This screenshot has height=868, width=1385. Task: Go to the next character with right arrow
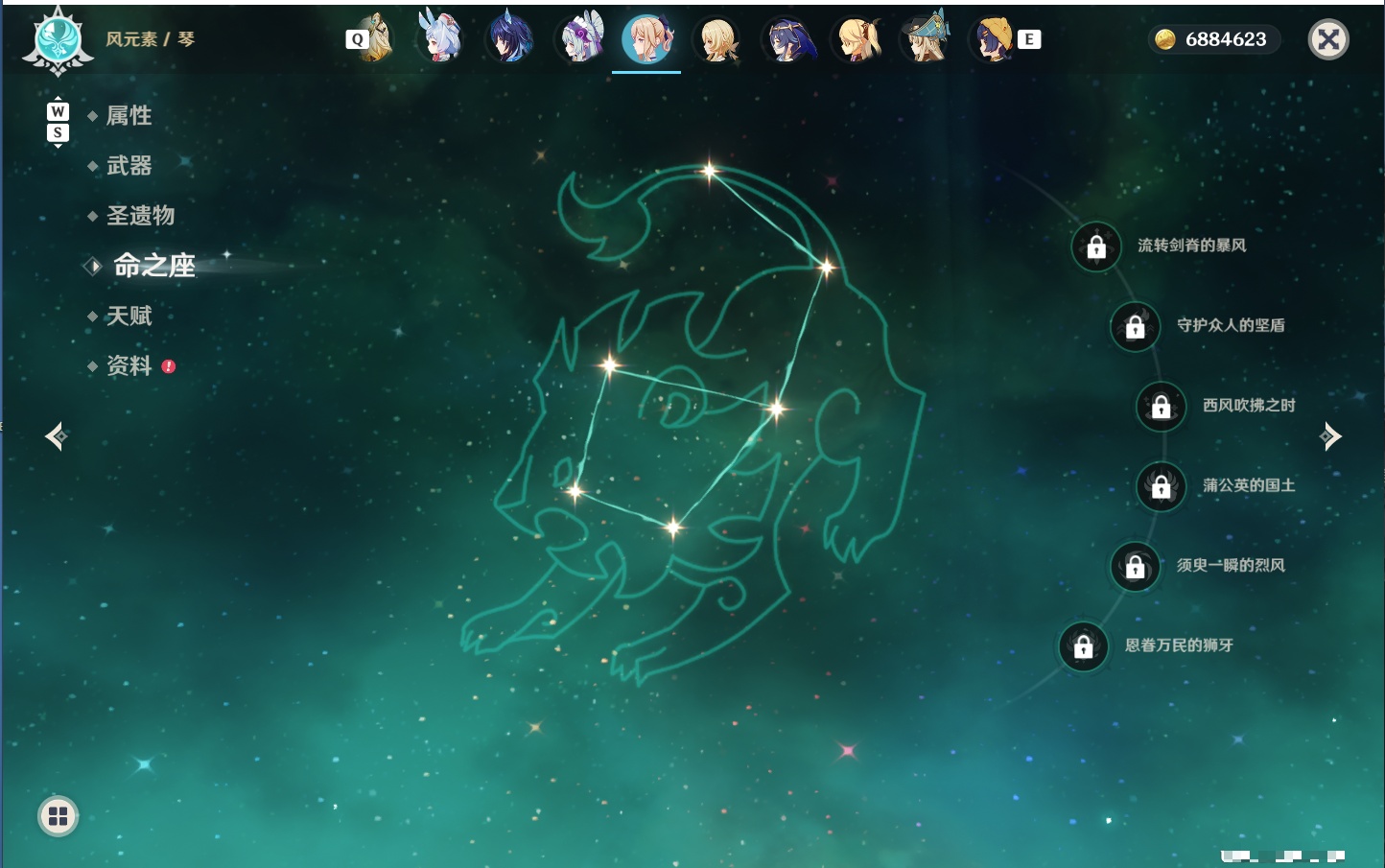(x=1330, y=436)
